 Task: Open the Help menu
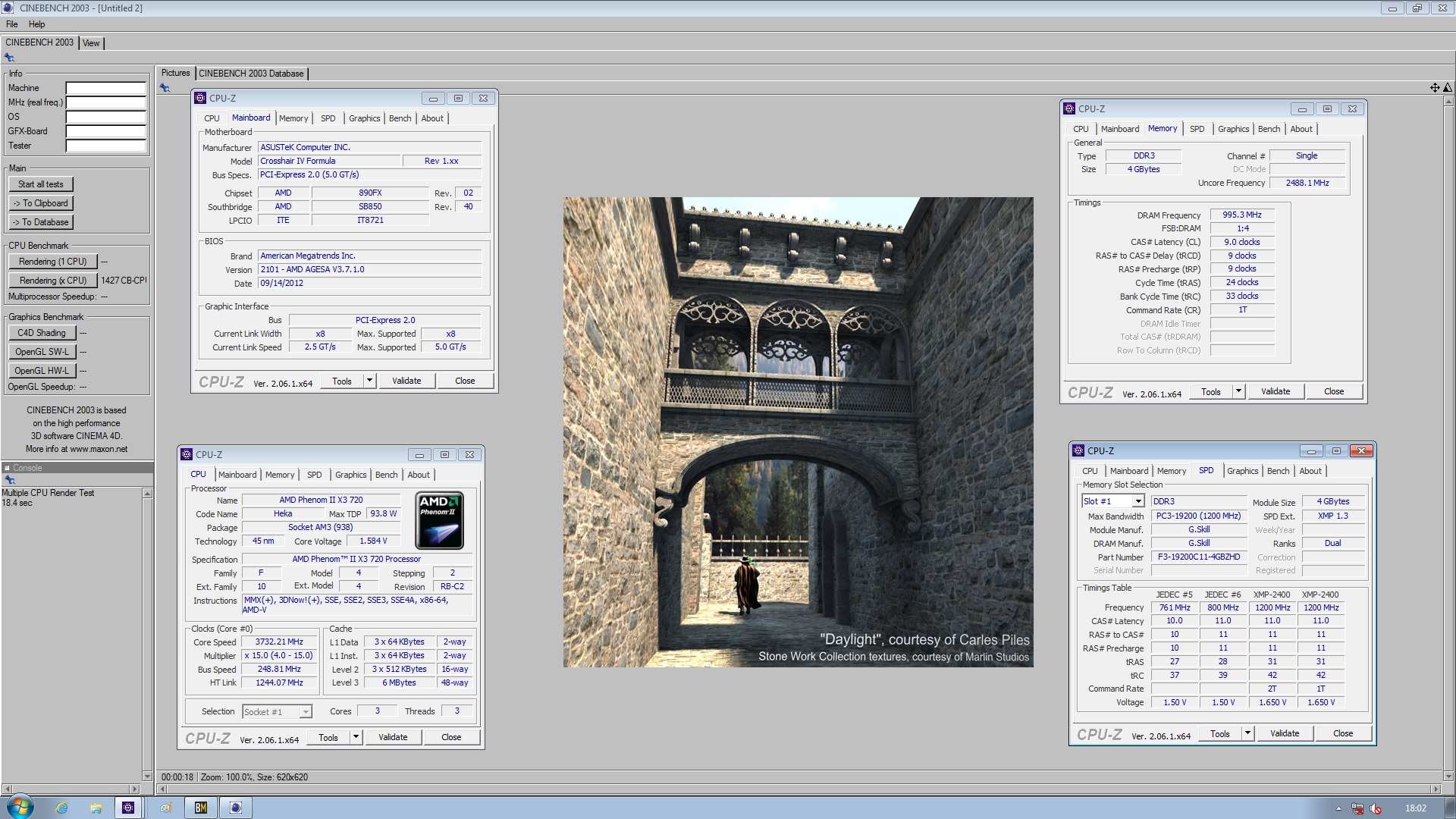[x=36, y=24]
